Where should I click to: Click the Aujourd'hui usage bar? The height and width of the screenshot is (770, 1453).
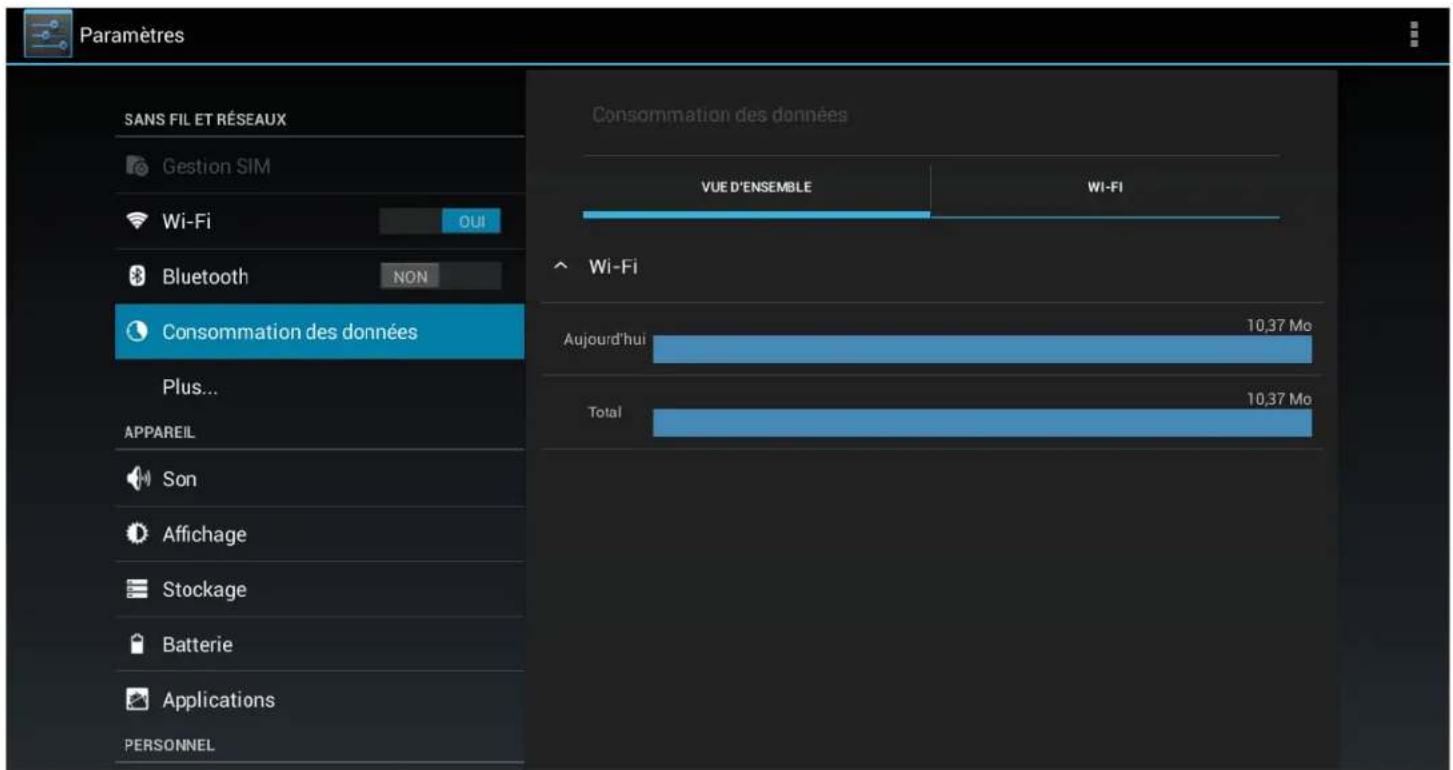tap(982, 349)
